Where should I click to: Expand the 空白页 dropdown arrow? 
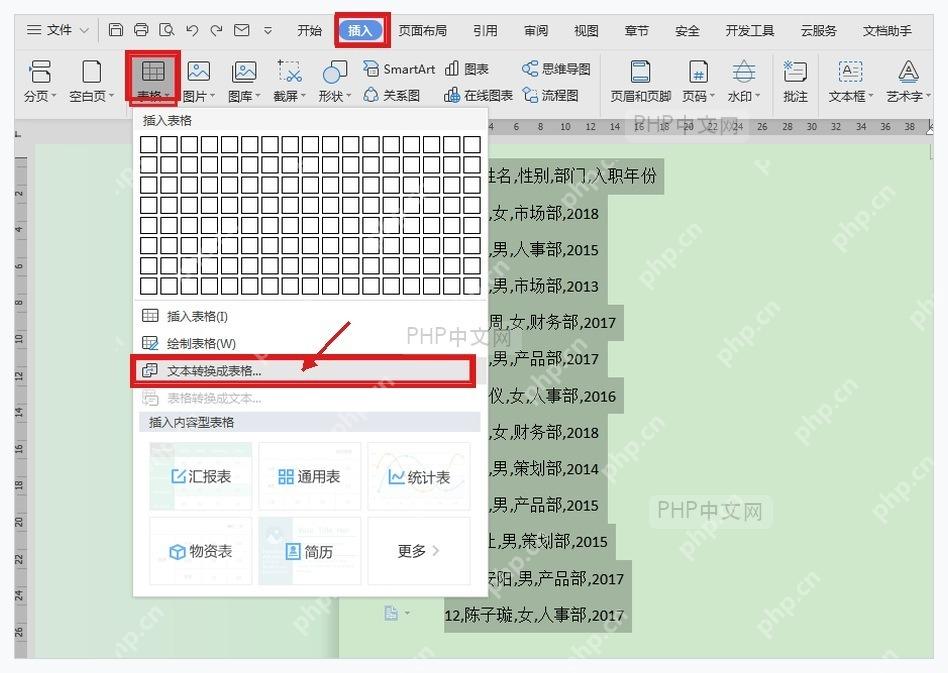pyautogui.click(x=111, y=96)
